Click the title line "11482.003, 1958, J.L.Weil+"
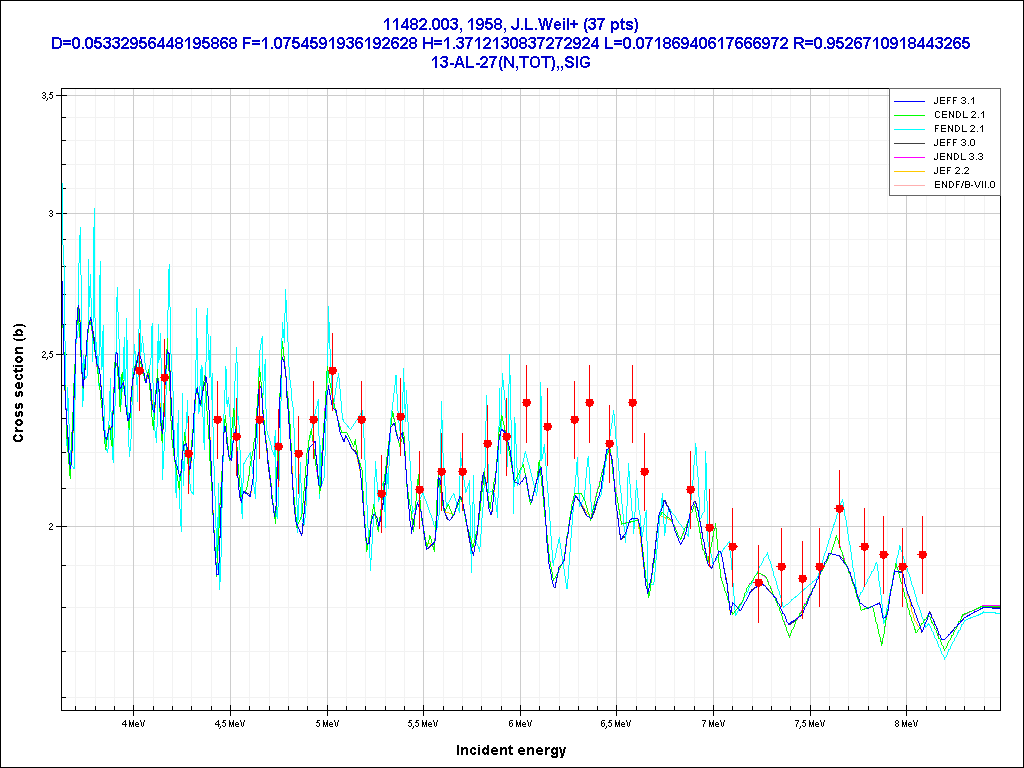 (511, 24)
